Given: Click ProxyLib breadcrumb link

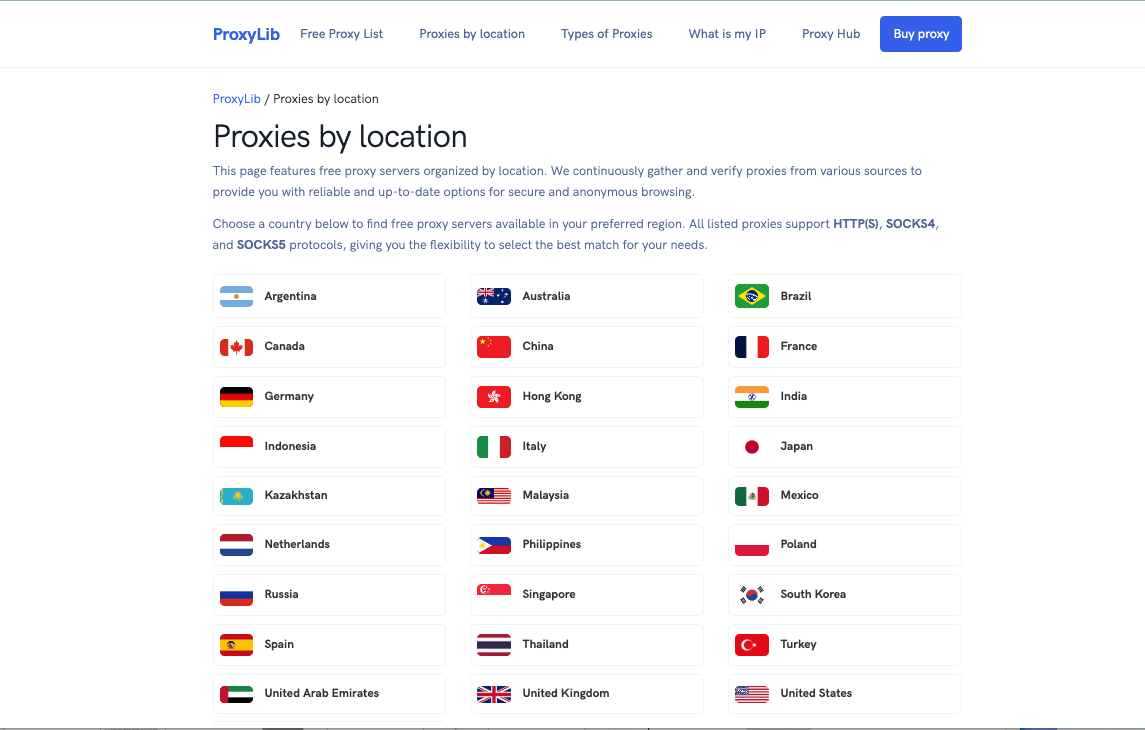Looking at the screenshot, I should click(x=237, y=99).
